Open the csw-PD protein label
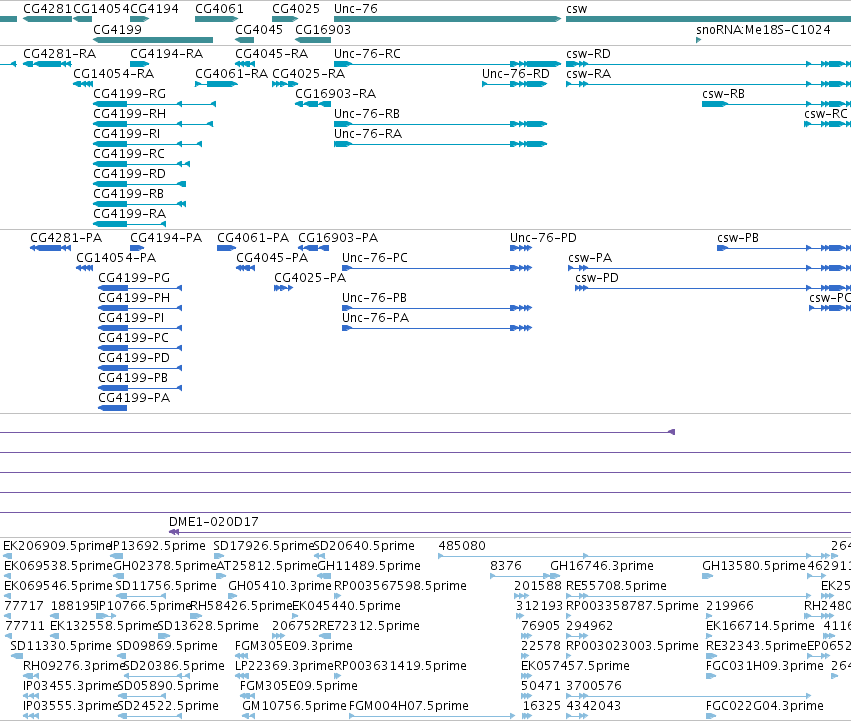Viewport: 851px width, 721px height. (x=597, y=277)
